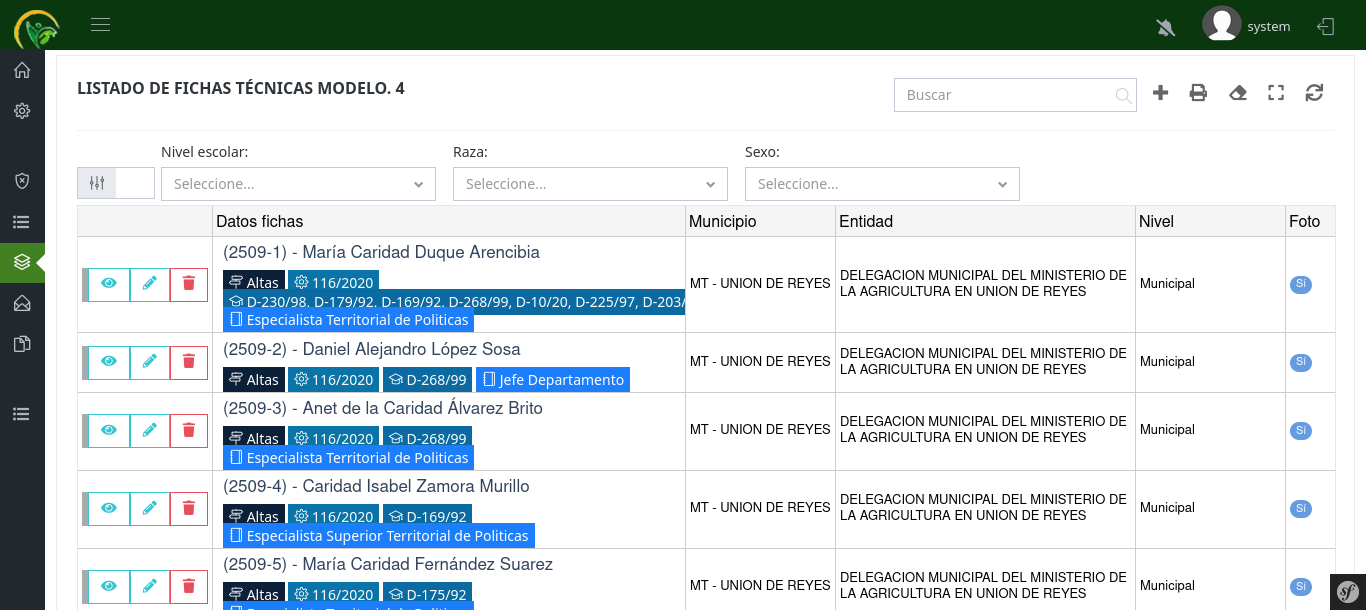1366x610 pixels.
Task: Edit Daniel Alejandro López Sosa's record
Action: [x=149, y=361]
